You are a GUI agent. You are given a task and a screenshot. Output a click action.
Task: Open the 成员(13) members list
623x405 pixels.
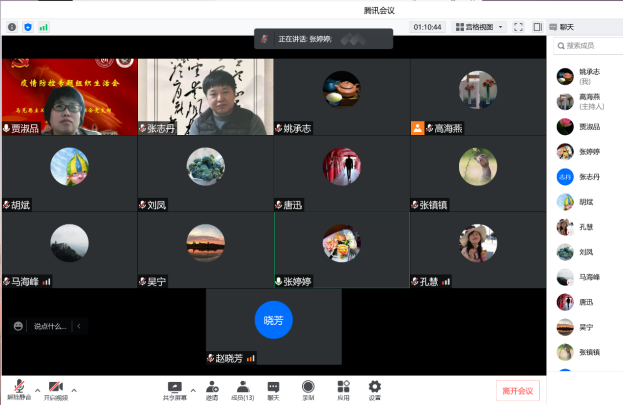tap(242, 388)
